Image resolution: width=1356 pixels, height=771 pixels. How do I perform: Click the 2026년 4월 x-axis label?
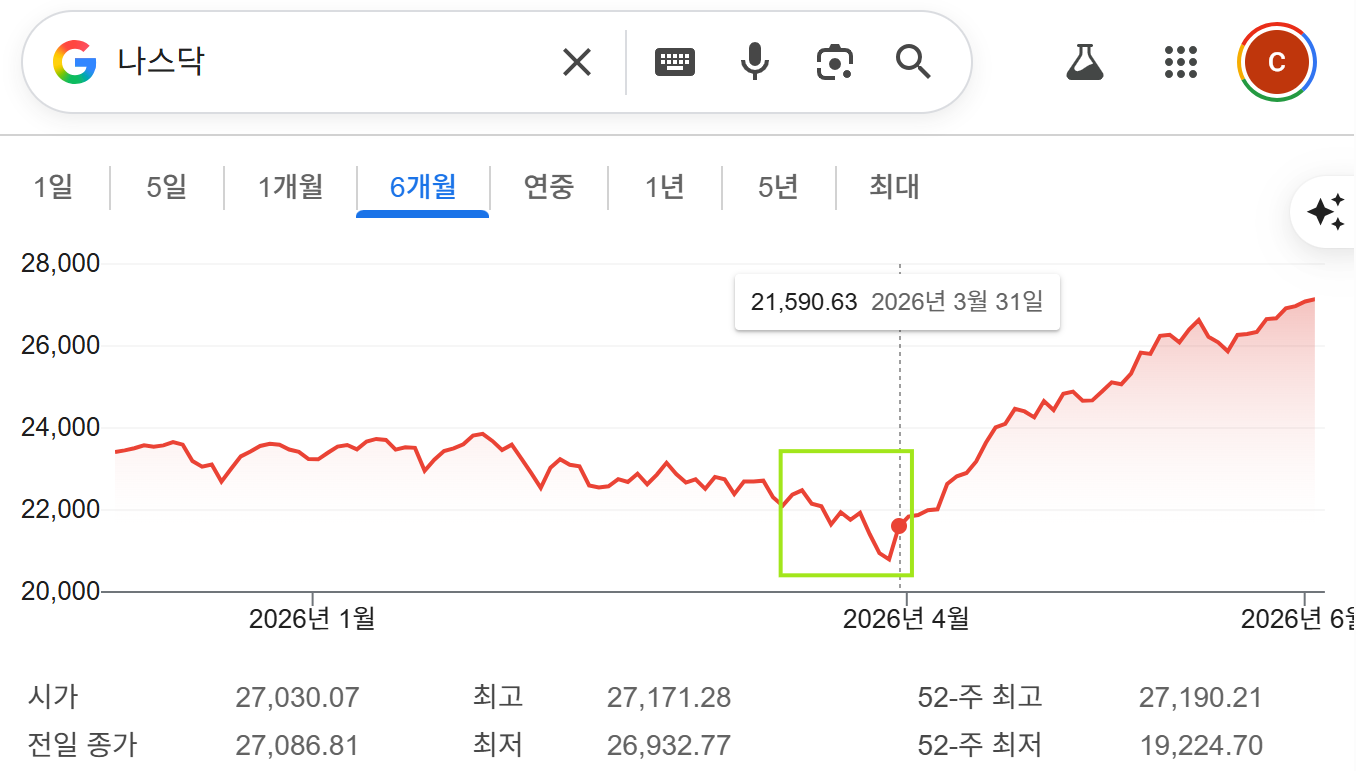point(906,619)
